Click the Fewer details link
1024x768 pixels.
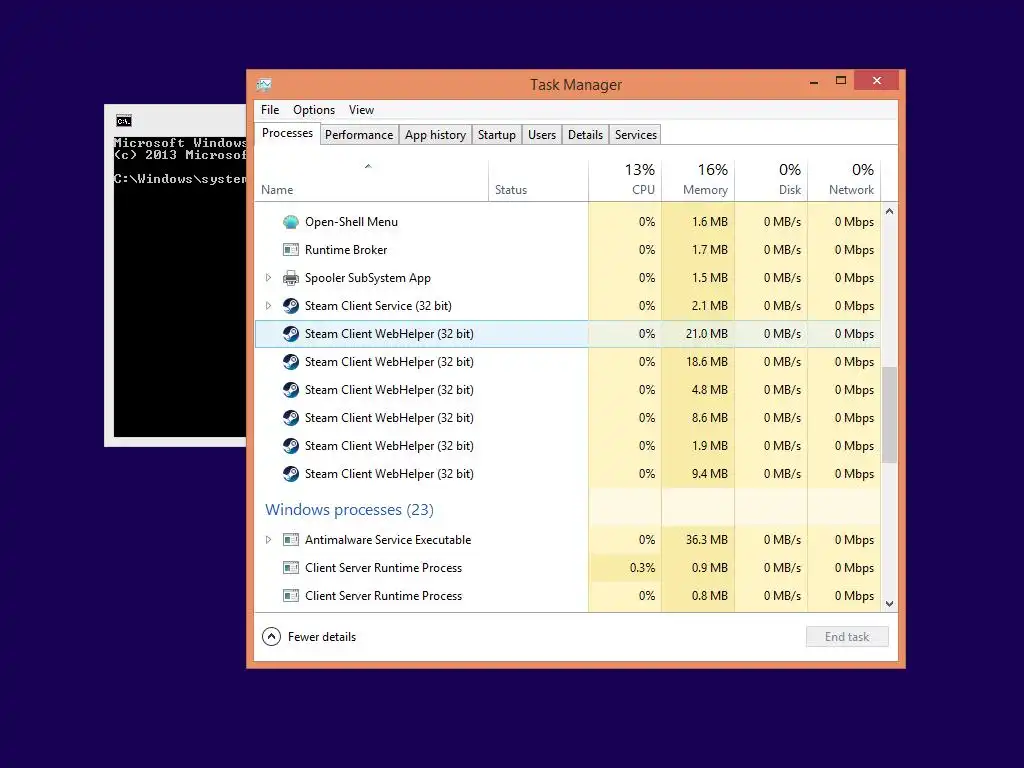[321, 637]
